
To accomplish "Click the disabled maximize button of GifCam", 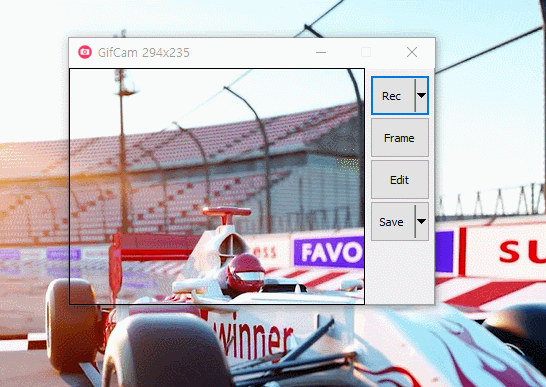I will point(366,53).
